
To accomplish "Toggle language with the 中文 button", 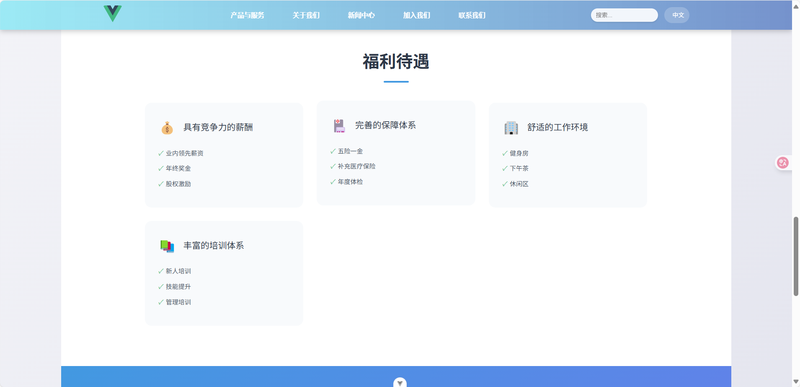I will [677, 15].
